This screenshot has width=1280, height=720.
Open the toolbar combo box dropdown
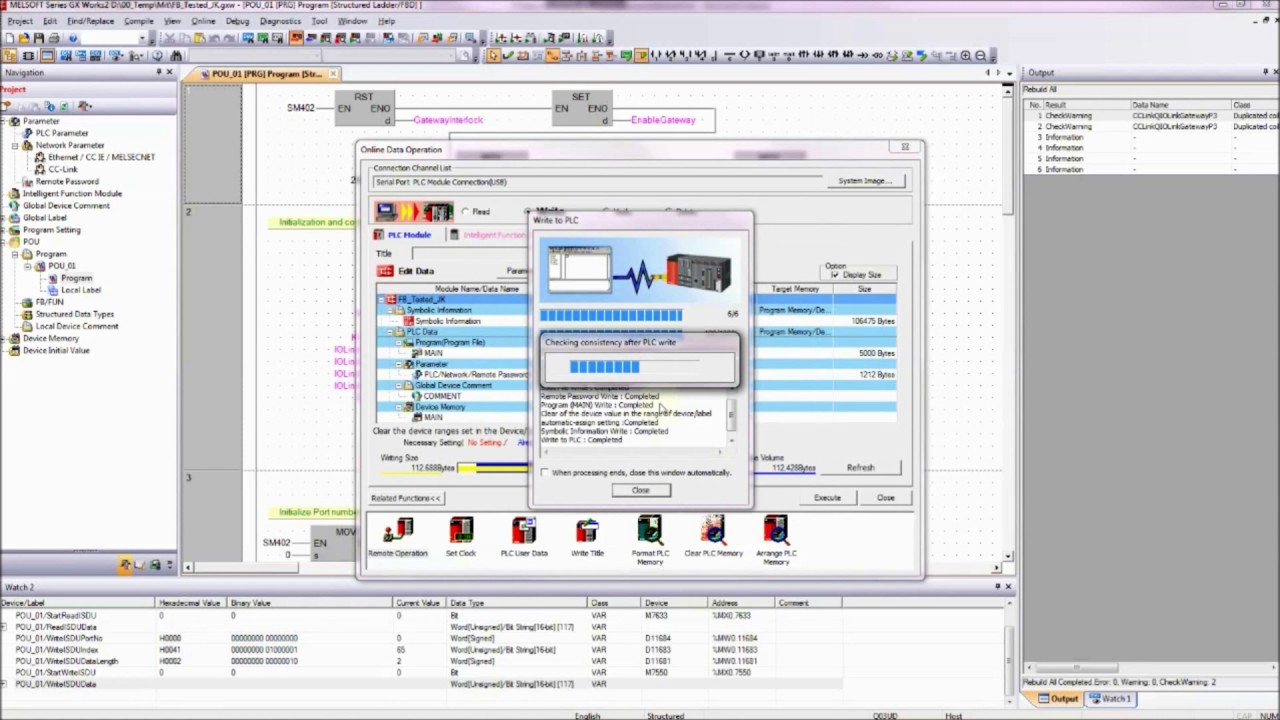click(x=141, y=38)
